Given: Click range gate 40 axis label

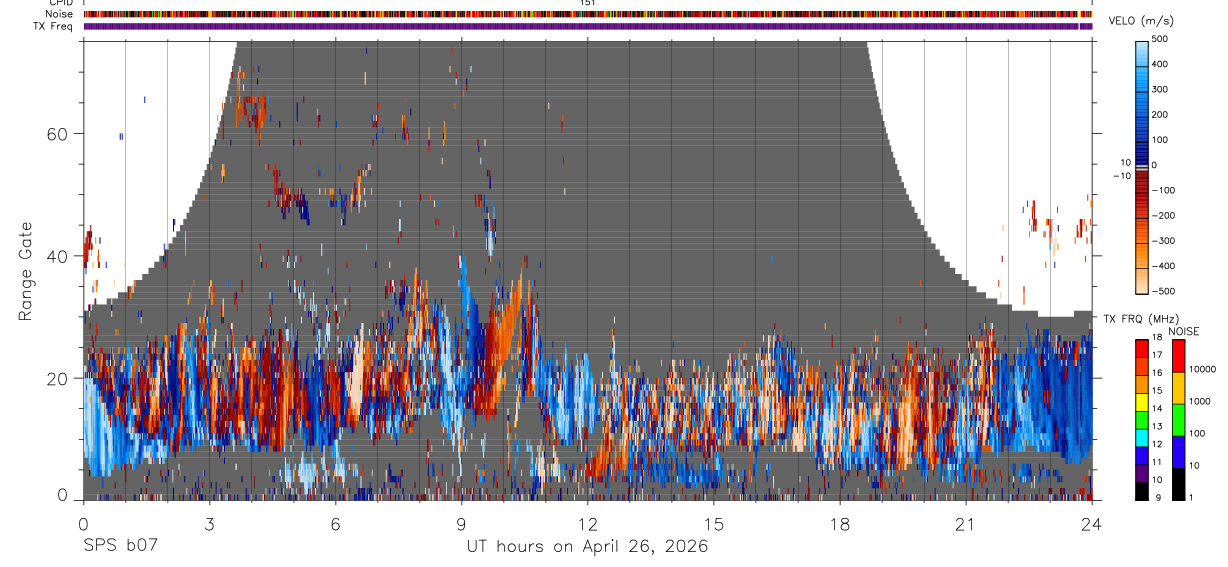Looking at the screenshot, I should [x=56, y=256].
